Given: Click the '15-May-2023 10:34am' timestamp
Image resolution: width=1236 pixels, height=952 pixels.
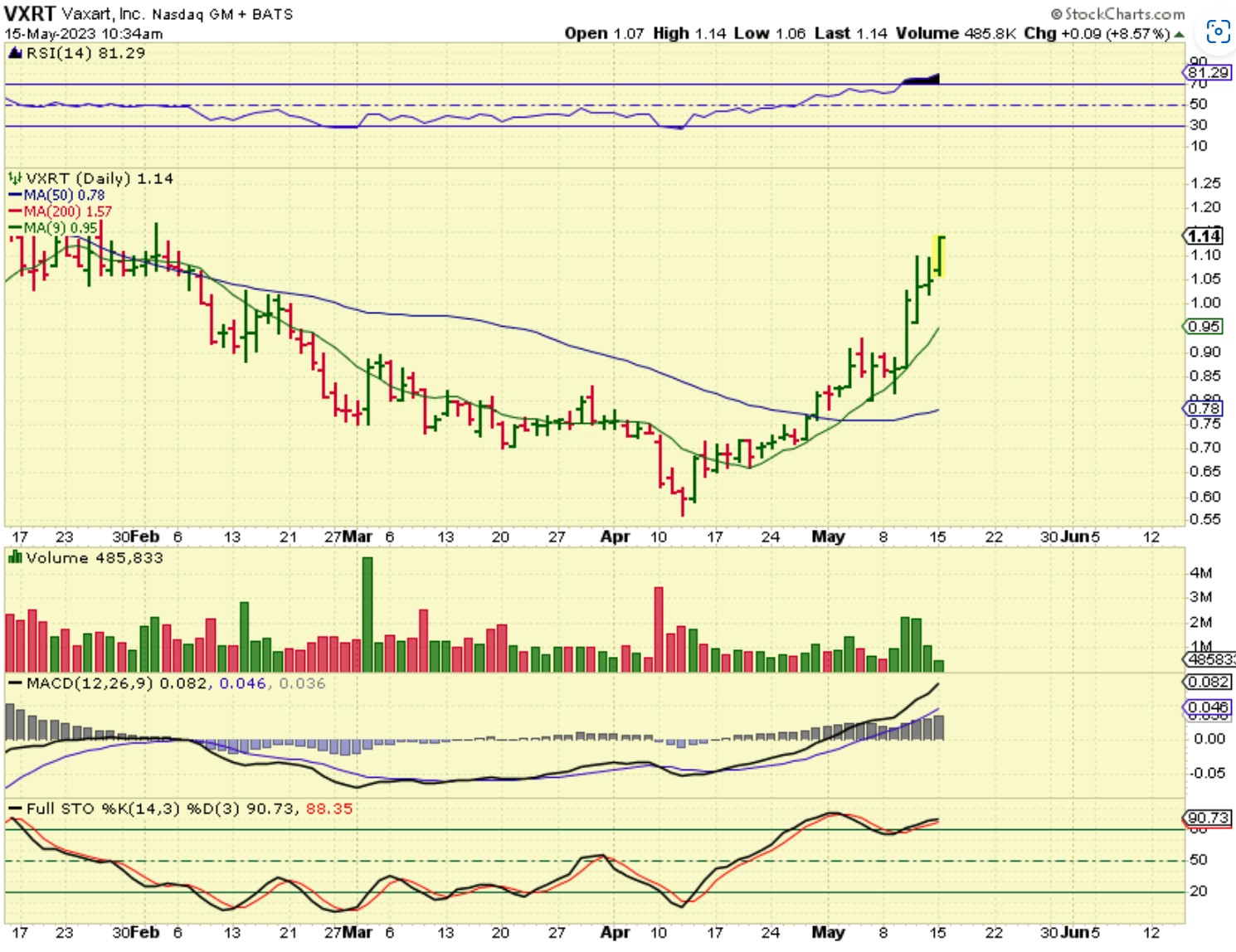Looking at the screenshot, I should pos(84,34).
